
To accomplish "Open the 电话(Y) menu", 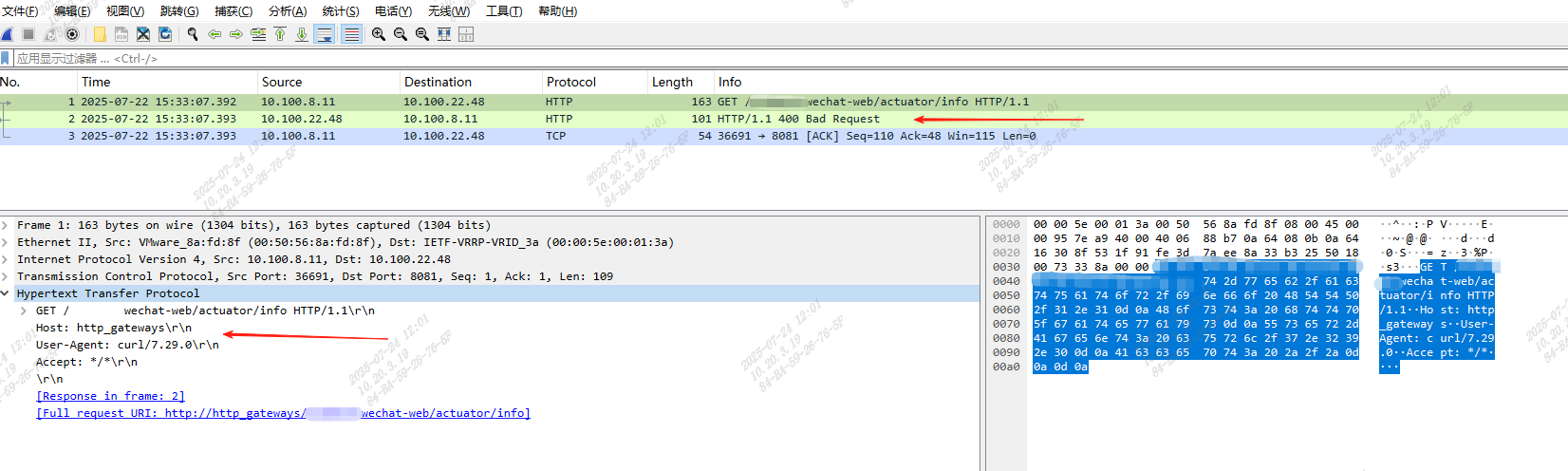I will (x=394, y=11).
